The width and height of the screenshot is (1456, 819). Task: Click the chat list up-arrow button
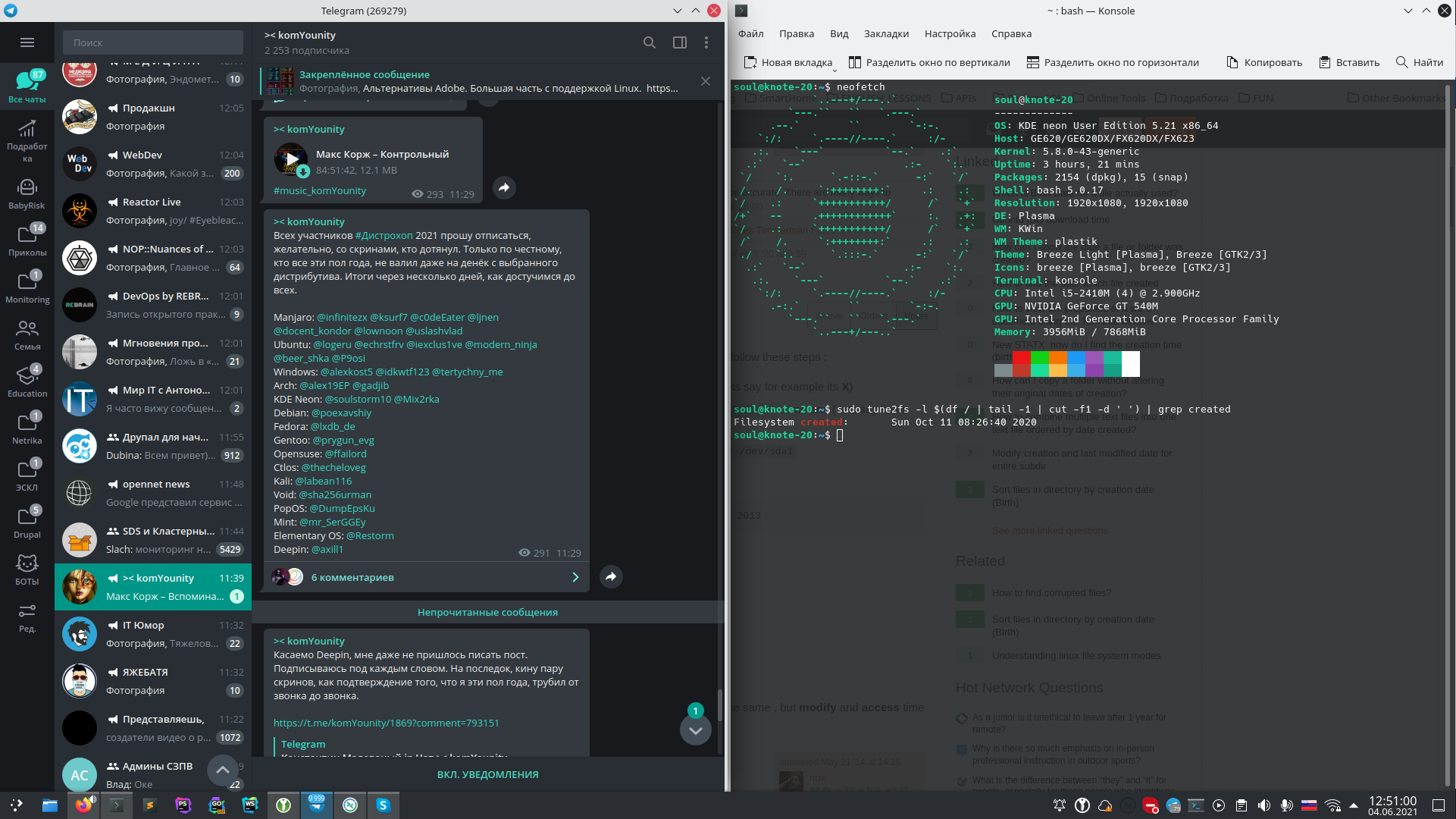coord(223,770)
